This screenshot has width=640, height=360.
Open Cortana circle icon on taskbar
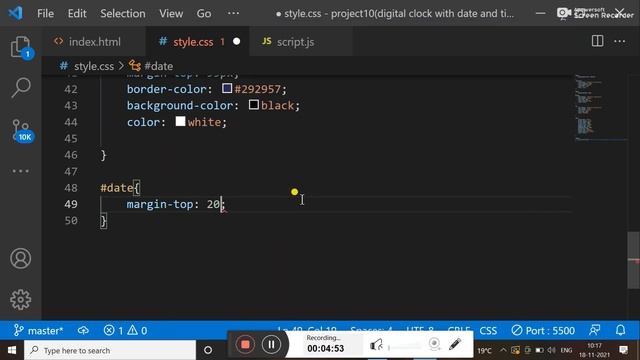click(208, 350)
